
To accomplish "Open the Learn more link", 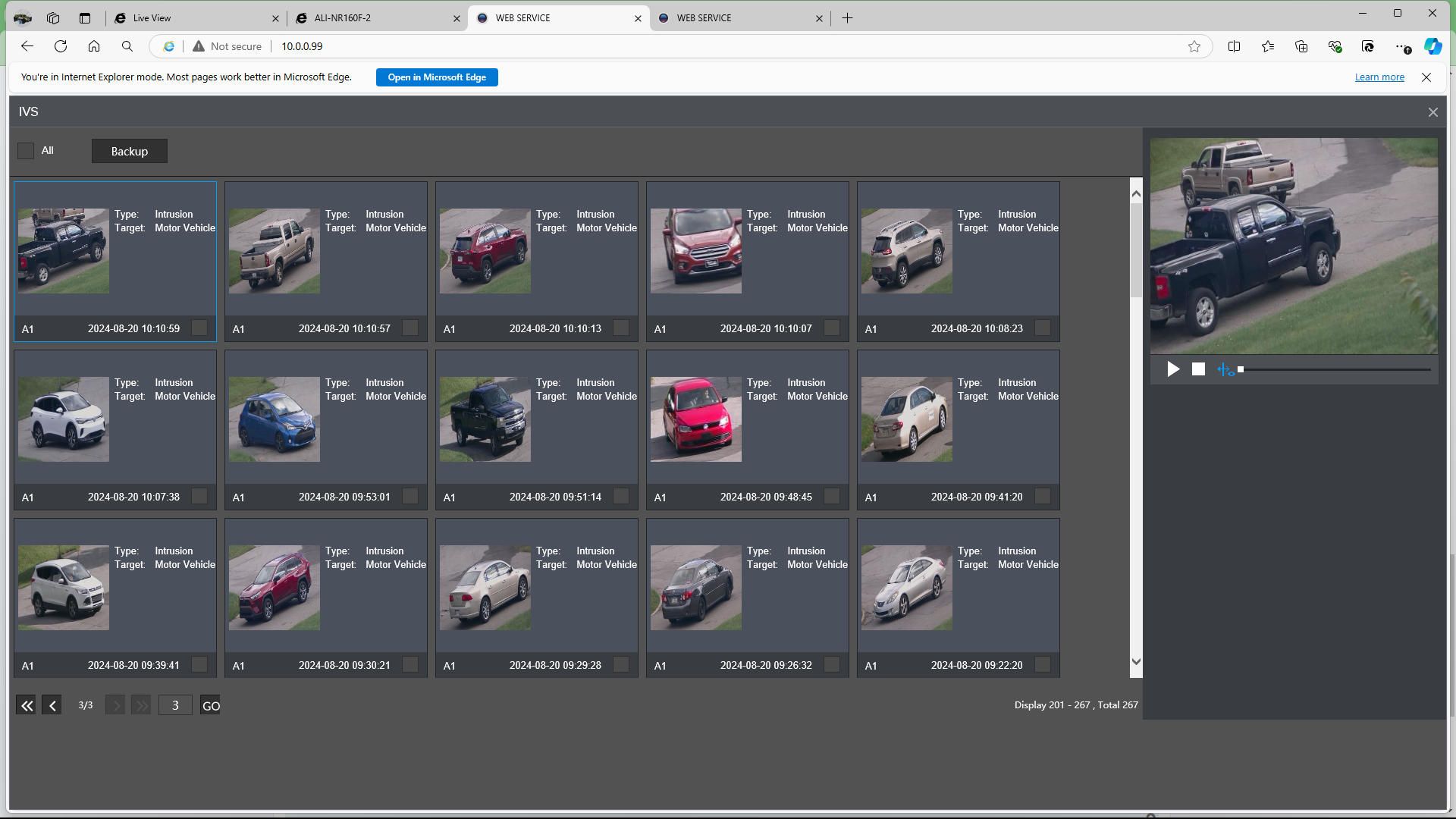I will 1379,77.
